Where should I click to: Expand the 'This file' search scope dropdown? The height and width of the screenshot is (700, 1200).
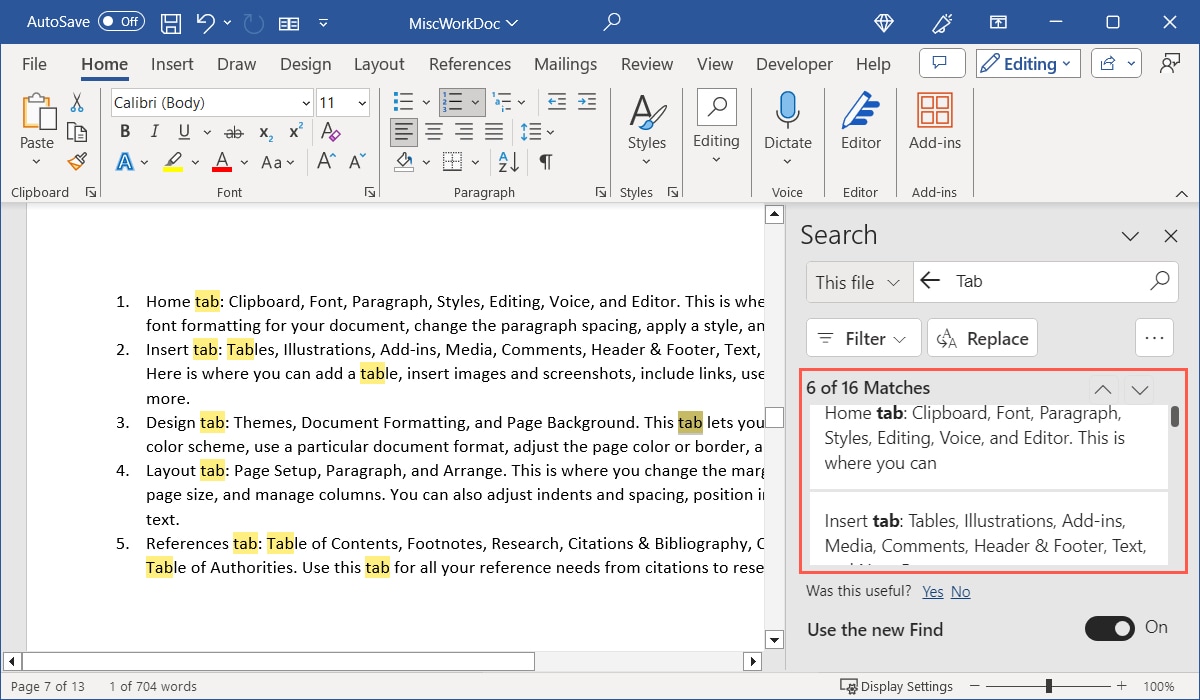(x=857, y=282)
